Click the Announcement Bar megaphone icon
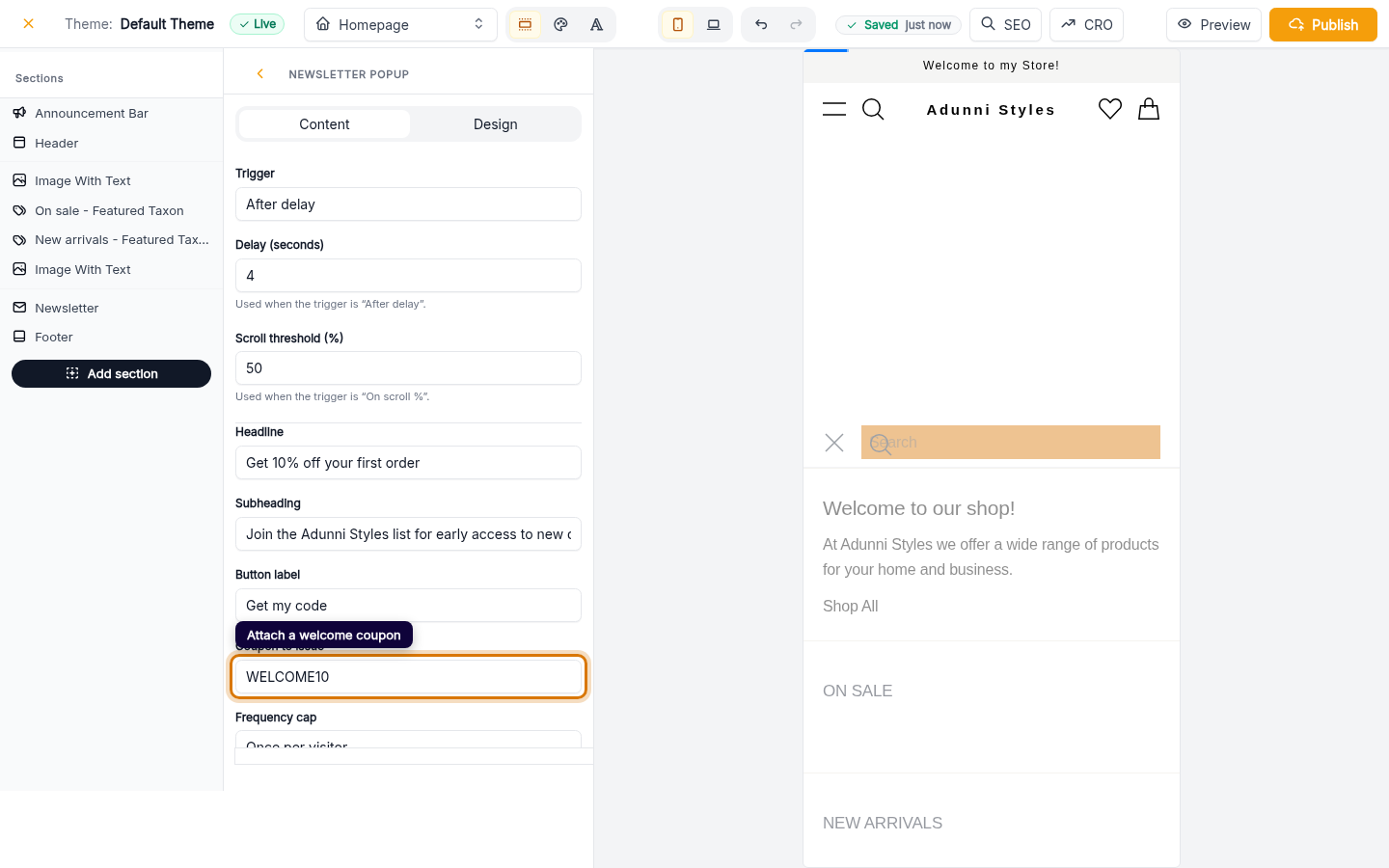The width and height of the screenshot is (1389, 868). (19, 113)
